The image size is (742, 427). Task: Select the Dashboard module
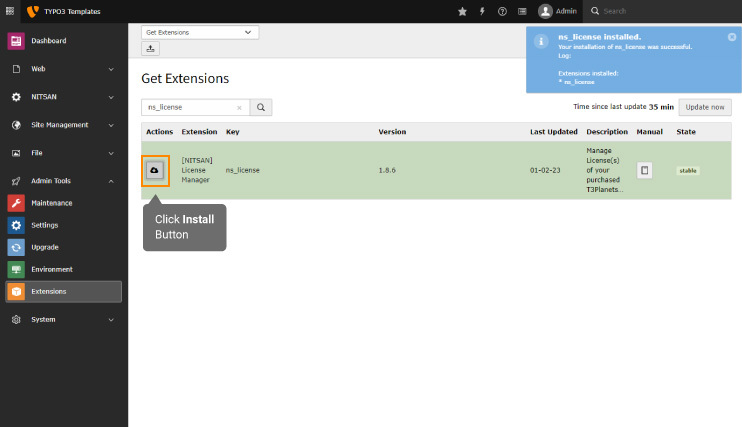(48, 41)
